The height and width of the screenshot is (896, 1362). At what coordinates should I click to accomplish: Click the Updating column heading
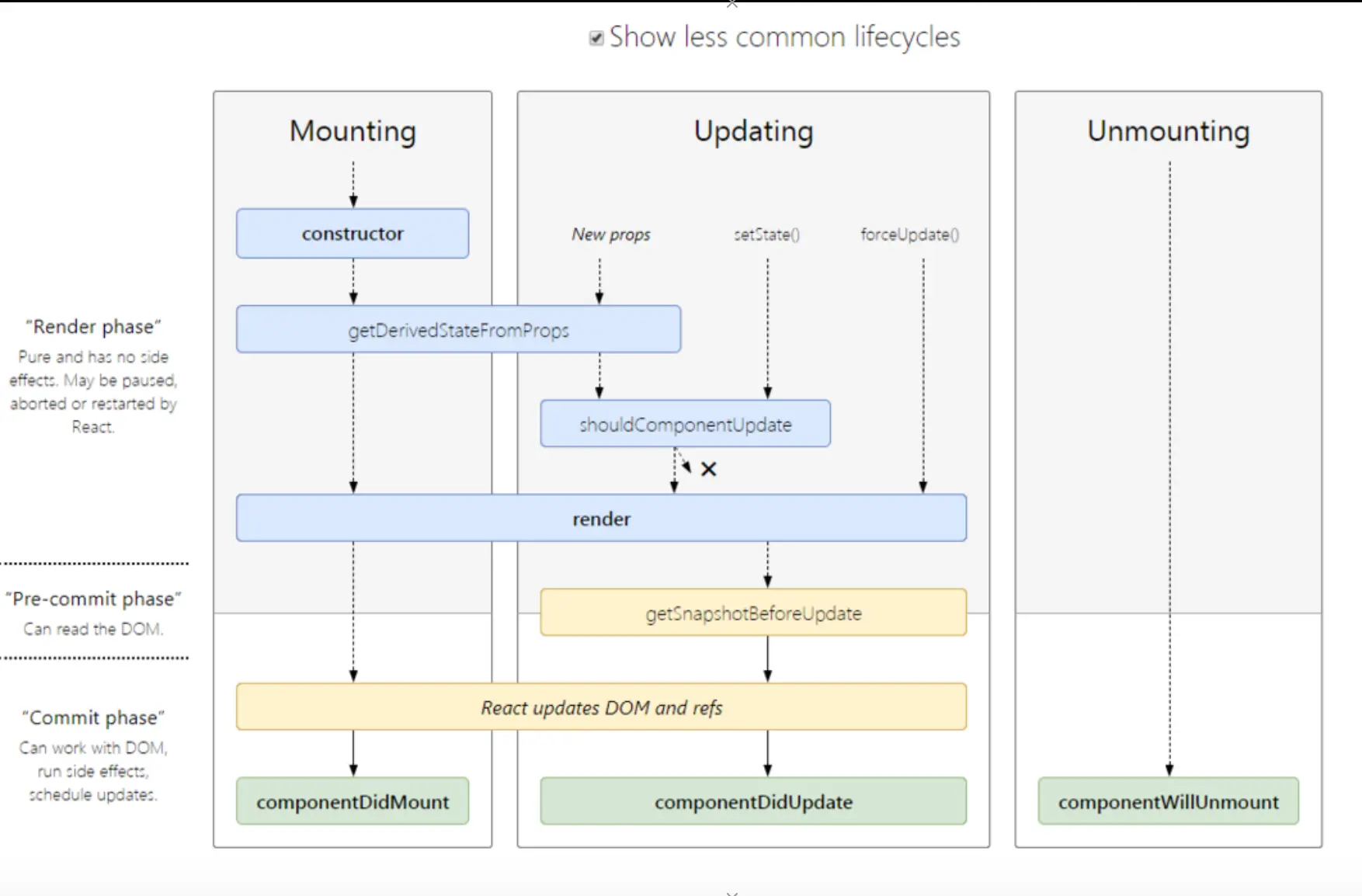pos(753,131)
